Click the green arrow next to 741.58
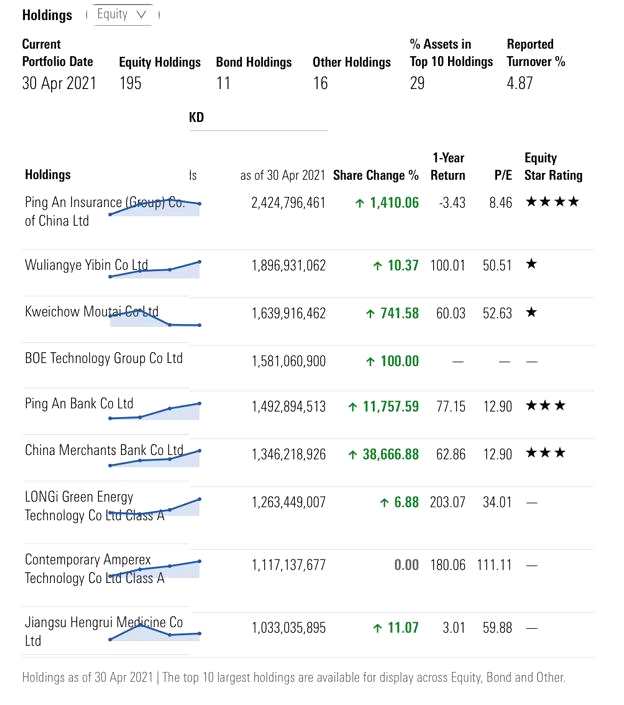Screen dimensions: 624x705 click(370, 314)
